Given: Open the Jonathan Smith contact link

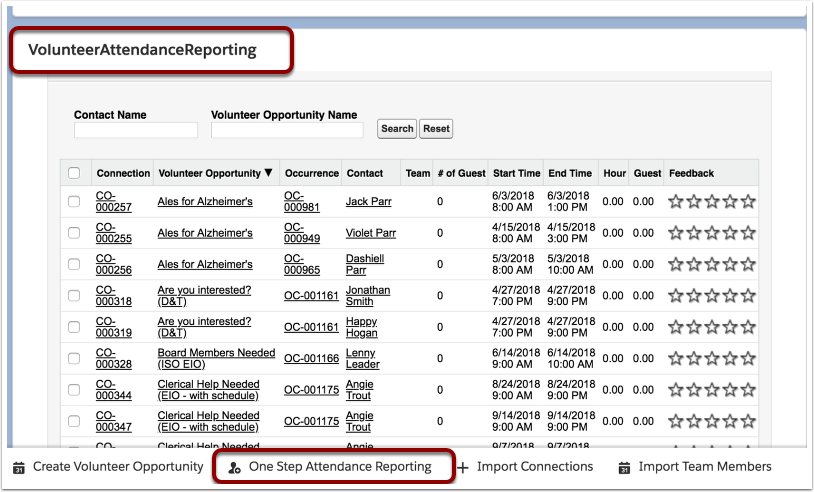Looking at the screenshot, I should pos(368,296).
